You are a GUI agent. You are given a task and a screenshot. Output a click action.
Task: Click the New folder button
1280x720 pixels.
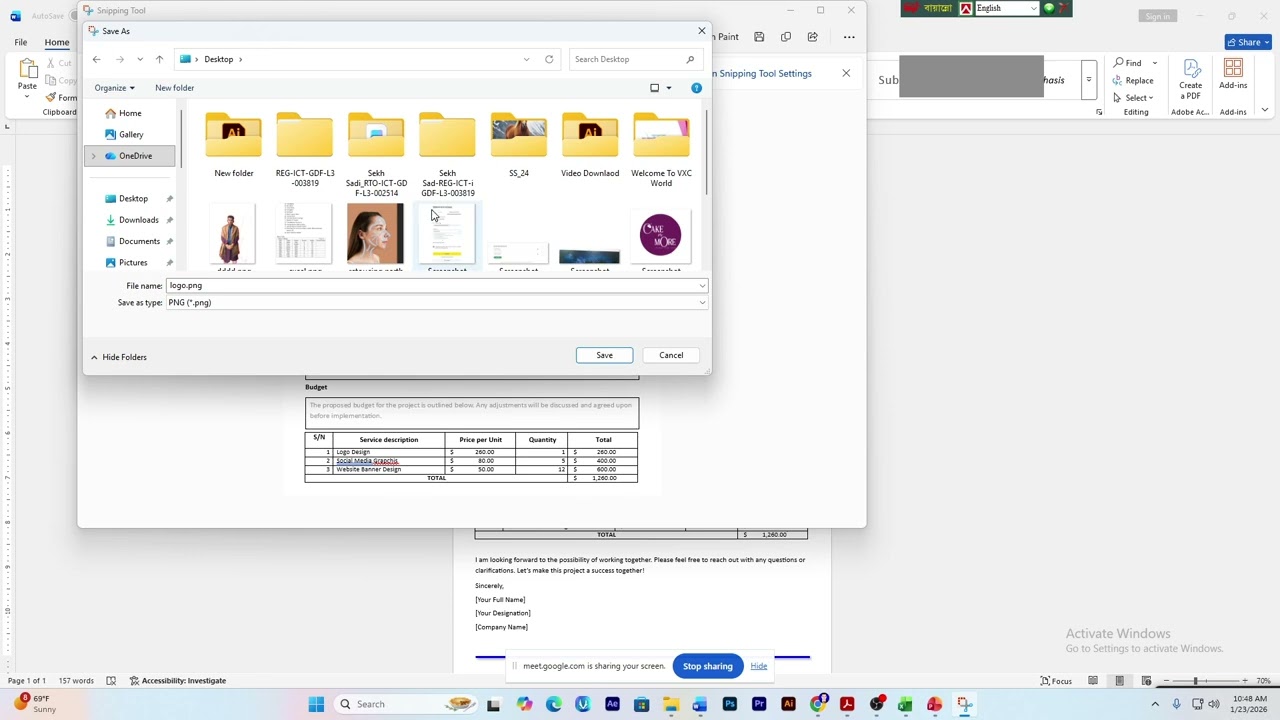click(x=174, y=88)
